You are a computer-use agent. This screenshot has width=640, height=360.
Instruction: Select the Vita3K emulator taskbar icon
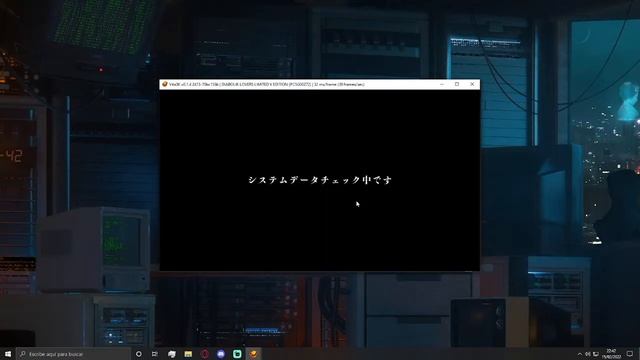click(x=253, y=354)
